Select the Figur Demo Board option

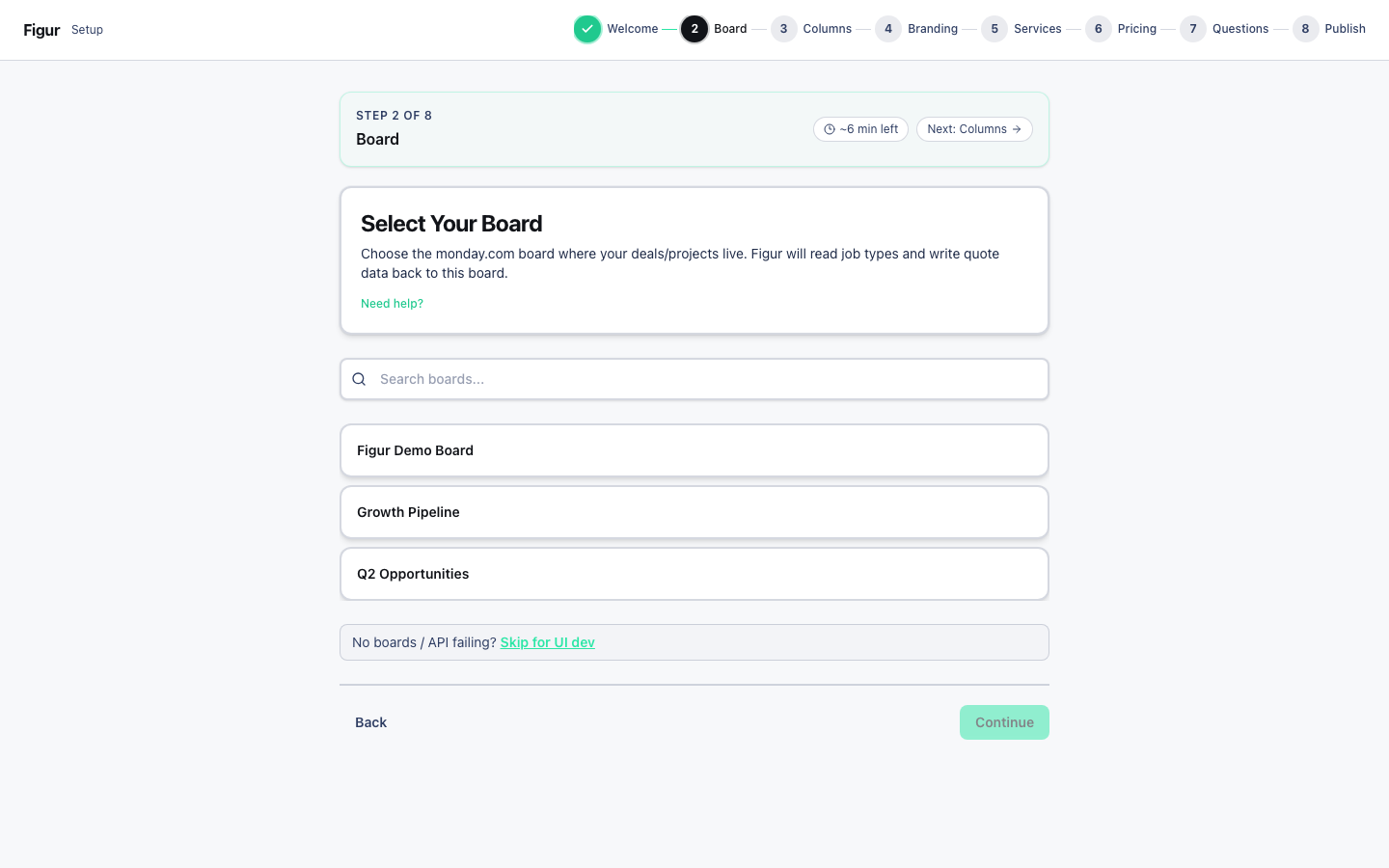694,450
